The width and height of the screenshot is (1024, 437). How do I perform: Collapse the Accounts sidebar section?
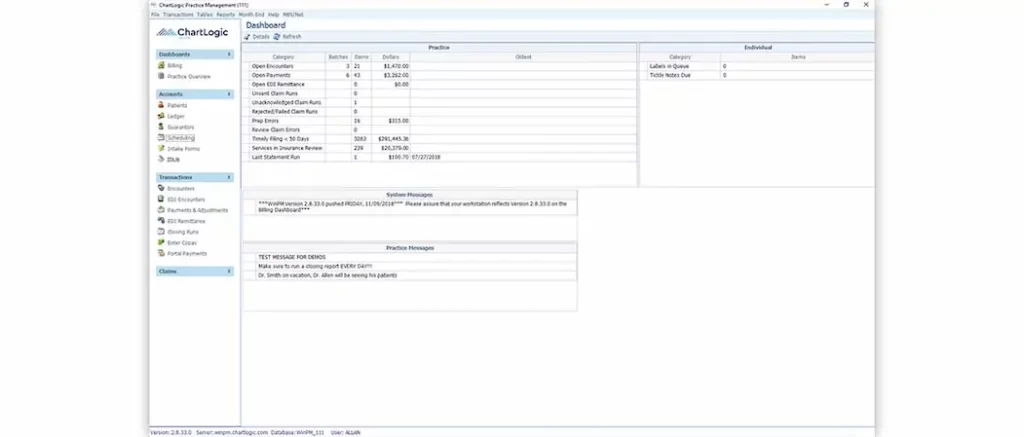(229, 94)
